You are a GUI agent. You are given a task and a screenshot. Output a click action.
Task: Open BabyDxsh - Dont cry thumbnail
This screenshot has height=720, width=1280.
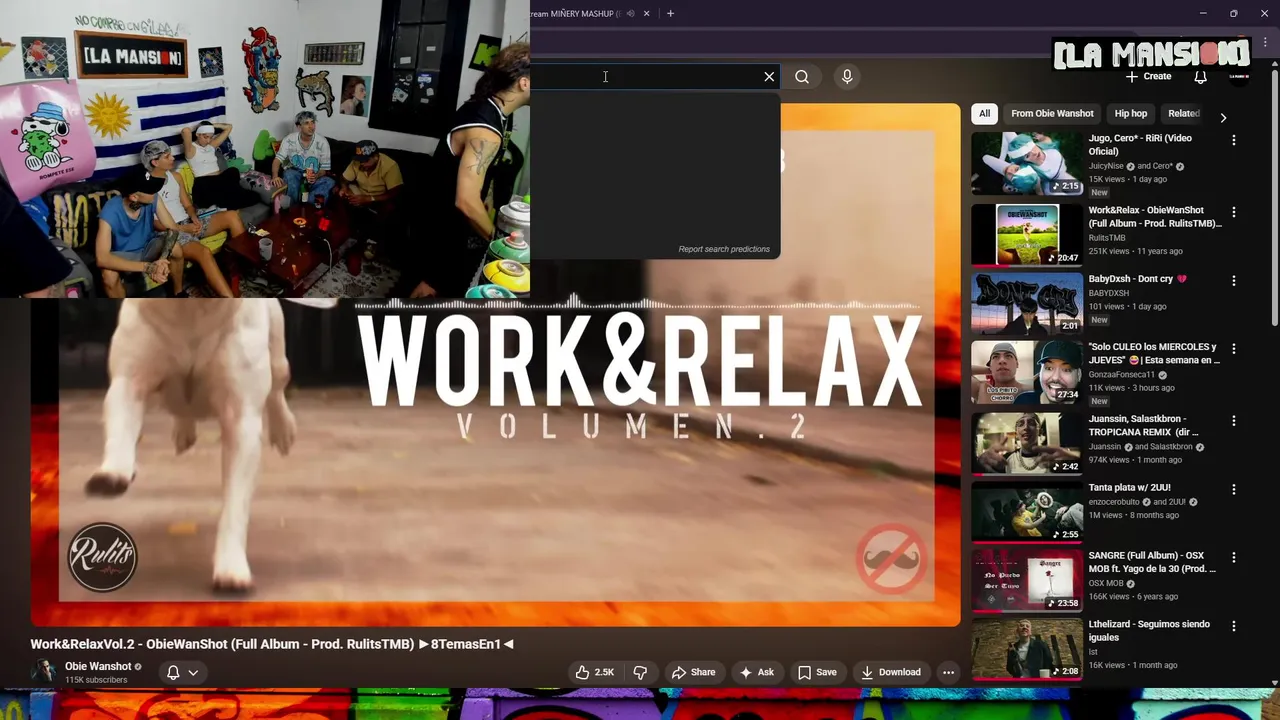coord(1027,302)
